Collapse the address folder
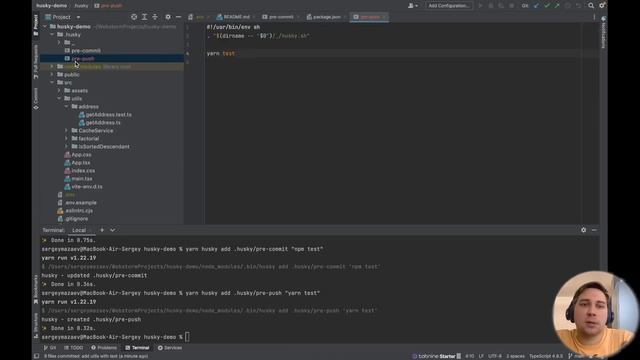The image size is (640, 360). (66, 107)
